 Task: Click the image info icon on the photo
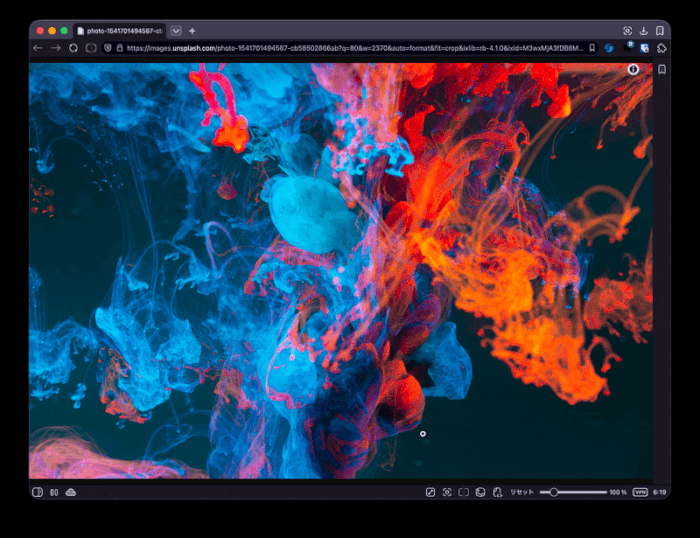click(633, 69)
